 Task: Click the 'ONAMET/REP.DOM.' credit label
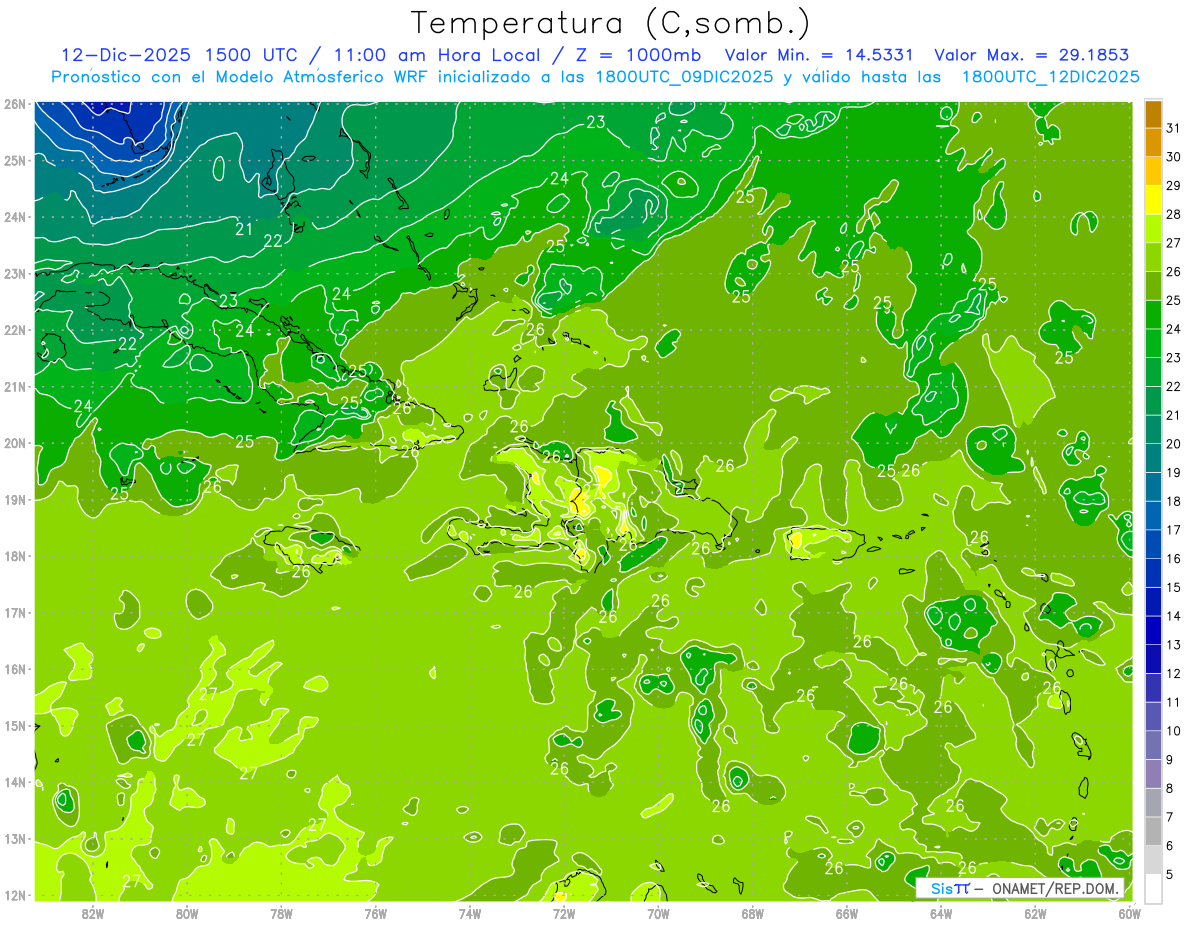tap(1056, 888)
